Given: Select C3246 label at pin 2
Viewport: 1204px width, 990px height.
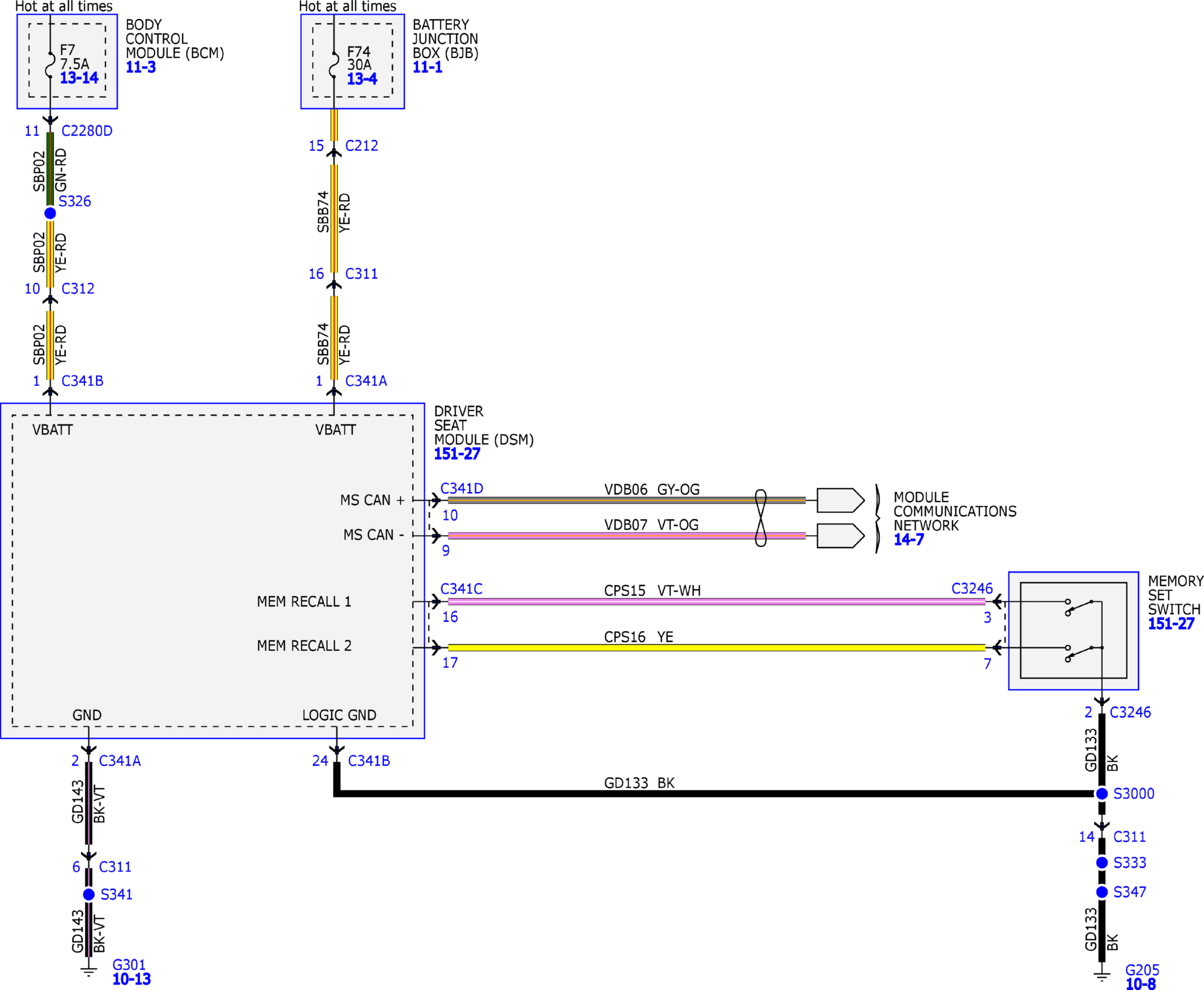Looking at the screenshot, I should pos(1131,713).
